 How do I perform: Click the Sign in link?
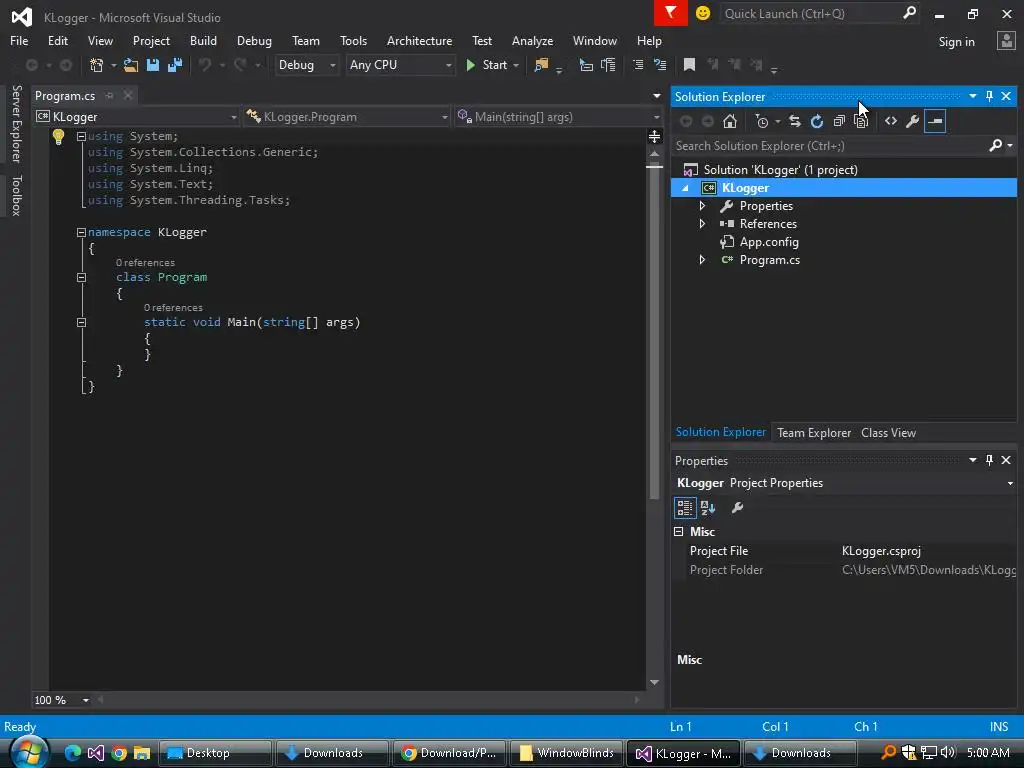pyautogui.click(x=956, y=41)
